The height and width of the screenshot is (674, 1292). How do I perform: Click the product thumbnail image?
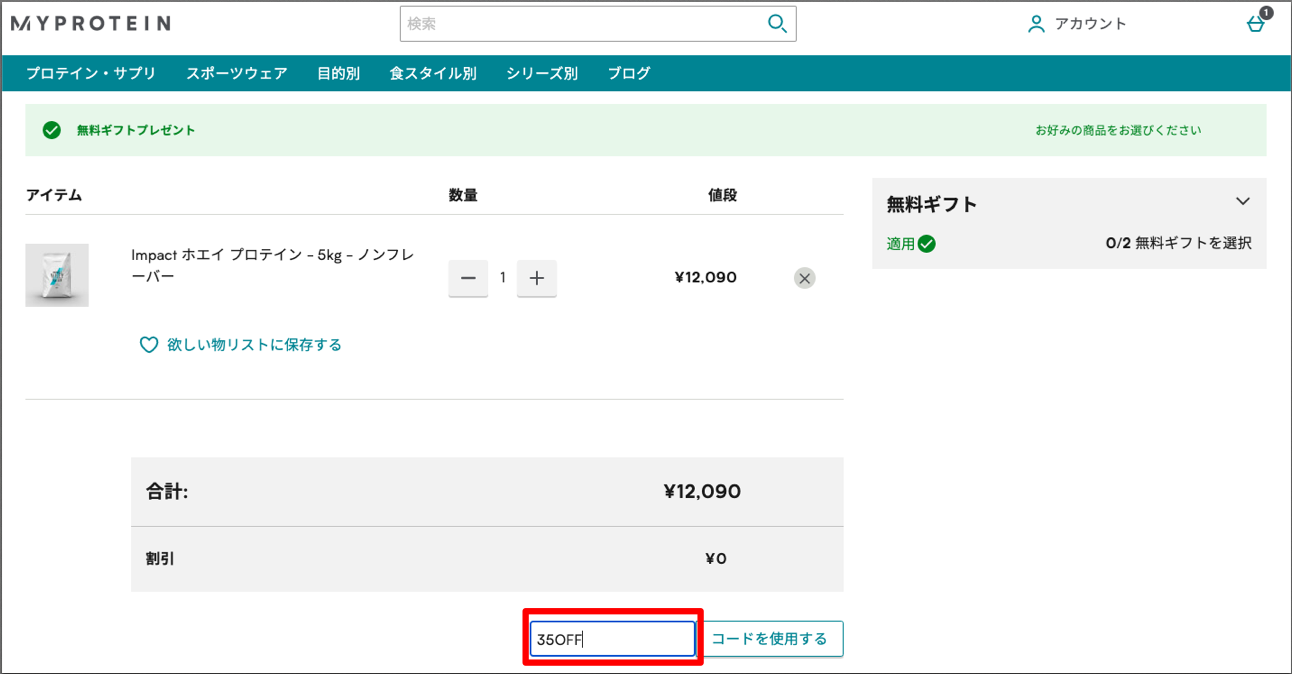57,275
